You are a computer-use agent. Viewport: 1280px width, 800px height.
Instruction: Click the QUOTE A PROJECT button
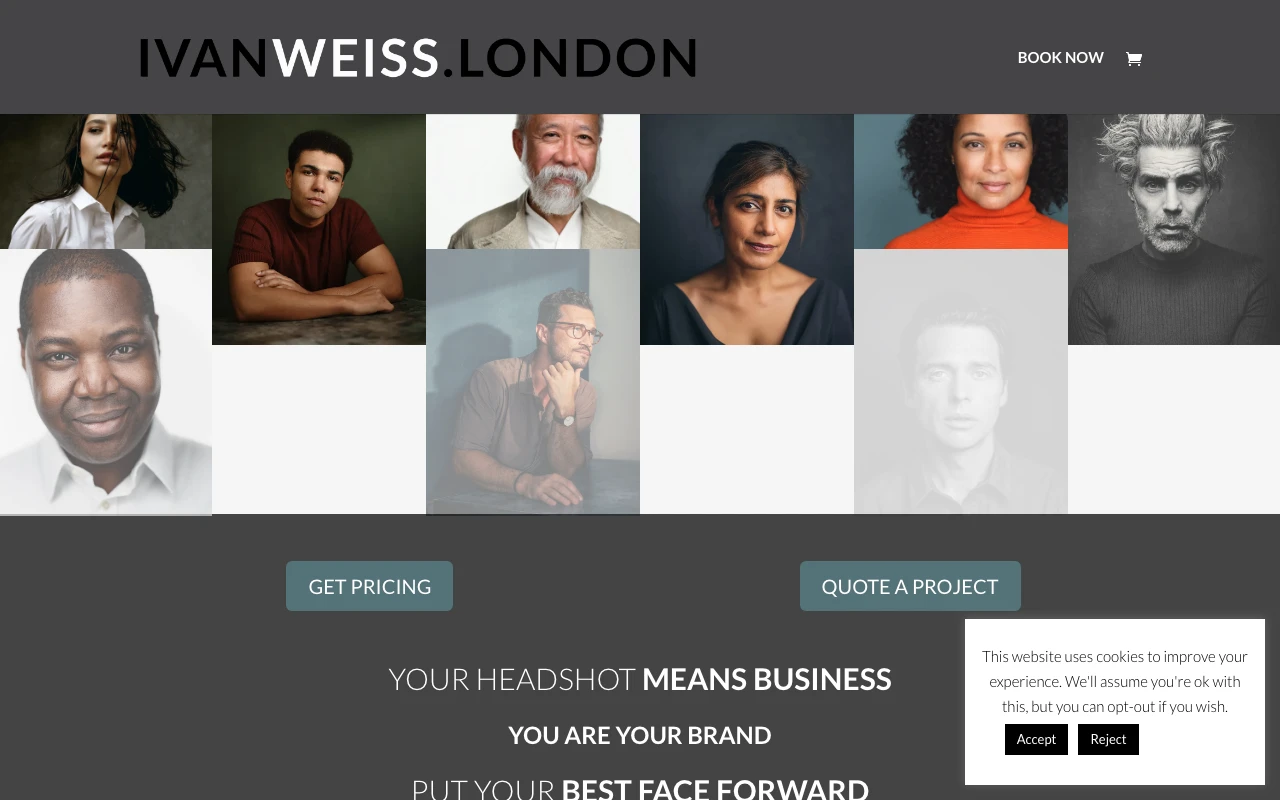click(910, 586)
